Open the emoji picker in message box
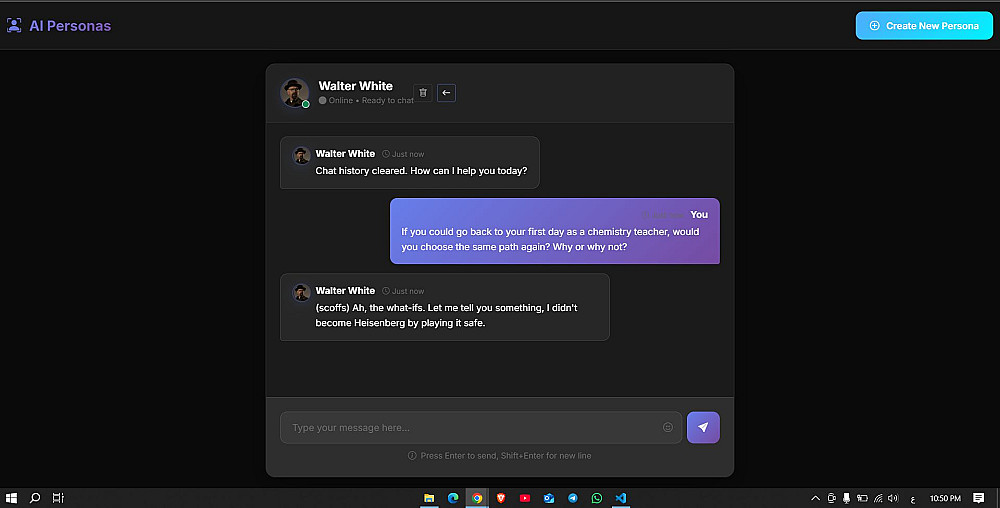This screenshot has height=508, width=1000. click(x=668, y=427)
